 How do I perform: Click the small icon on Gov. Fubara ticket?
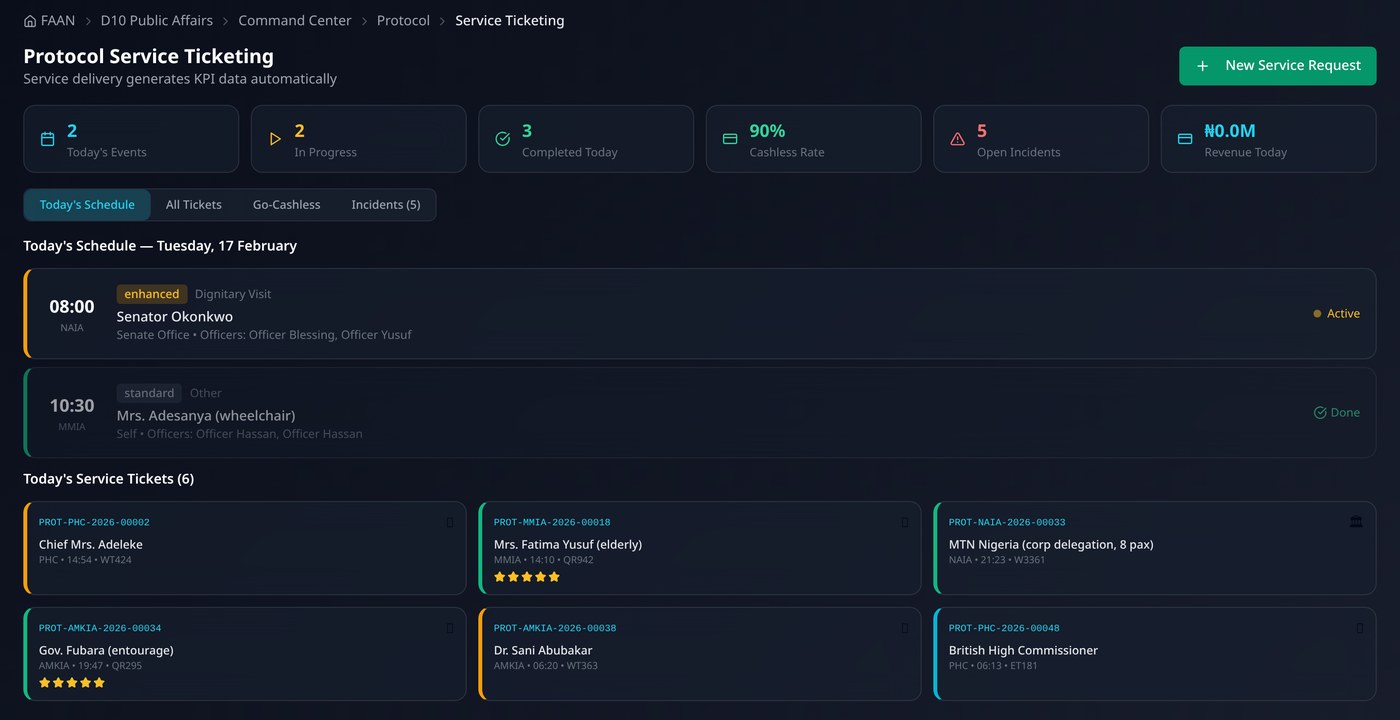click(450, 628)
